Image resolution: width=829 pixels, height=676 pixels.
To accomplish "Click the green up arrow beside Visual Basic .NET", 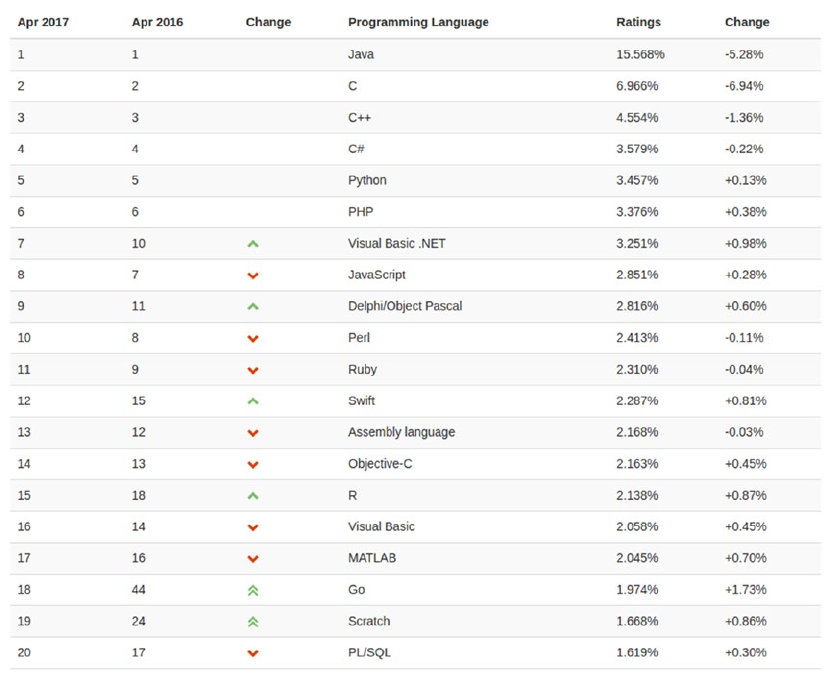I will click(253, 244).
